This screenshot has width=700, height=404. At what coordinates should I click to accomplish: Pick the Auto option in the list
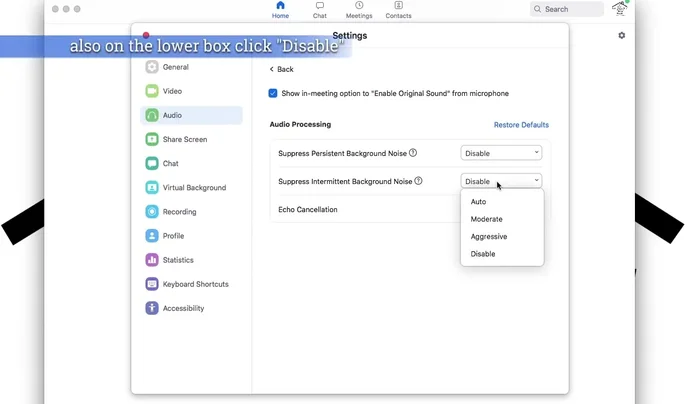tap(479, 202)
